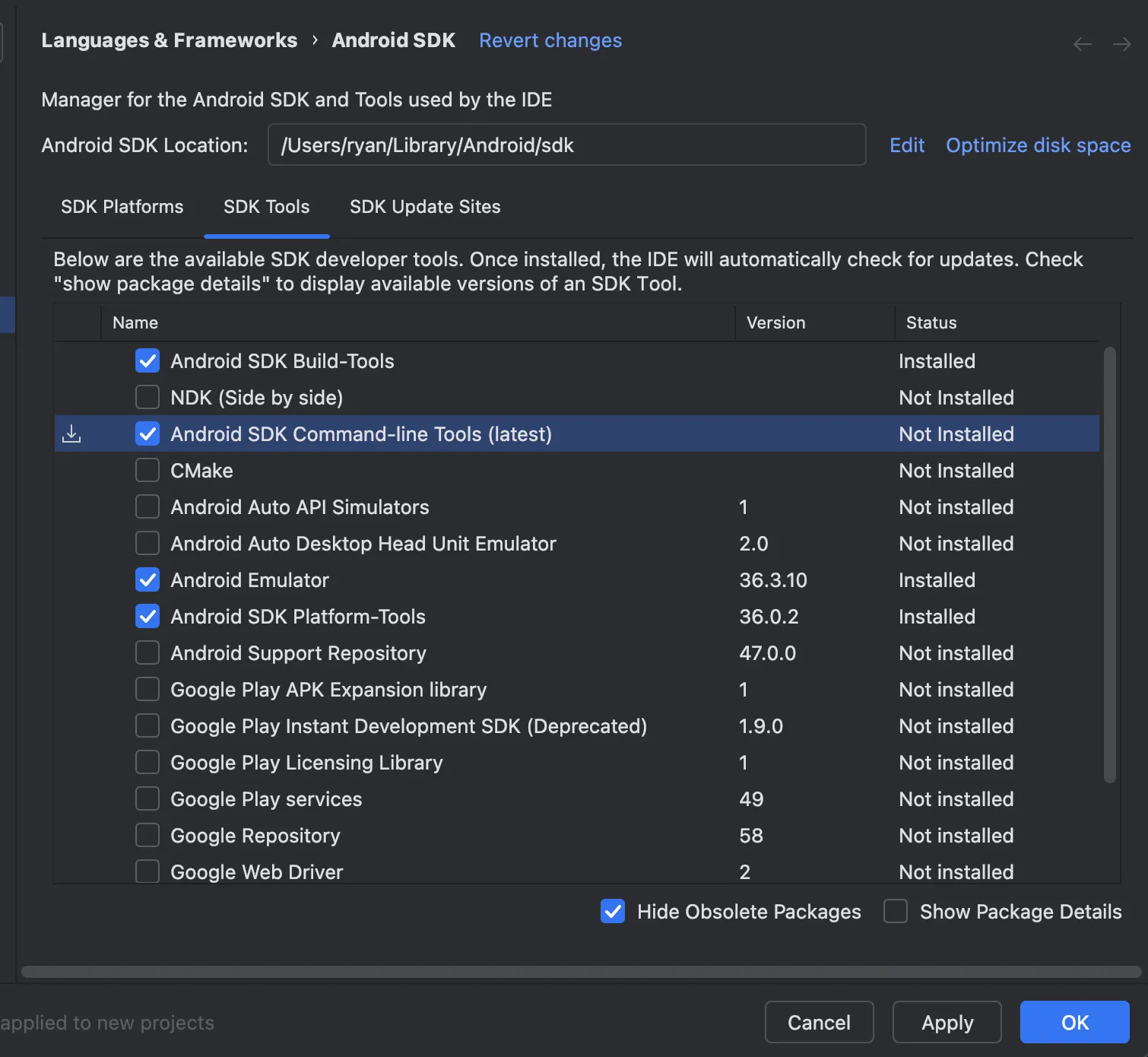Open the SDK Update Sites tab
Screen dimensions: 1148x1057
pyautogui.click(x=425, y=207)
